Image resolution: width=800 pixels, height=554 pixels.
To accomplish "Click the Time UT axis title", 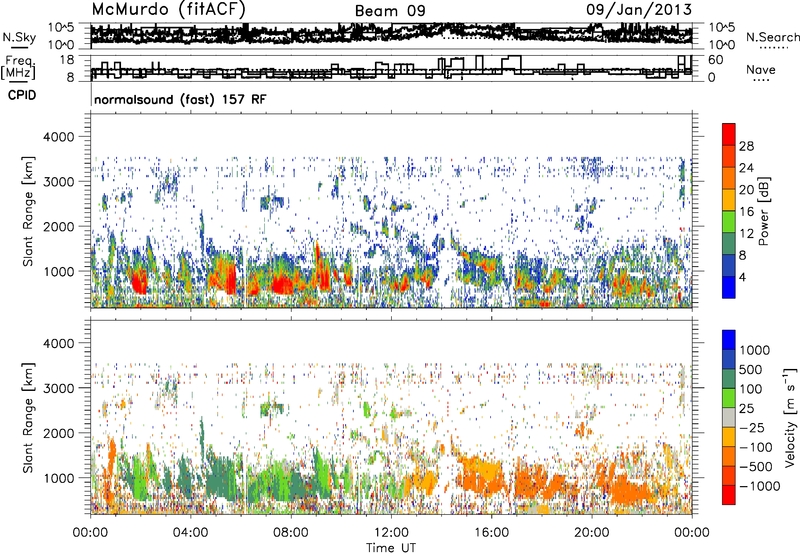I will click(391, 548).
